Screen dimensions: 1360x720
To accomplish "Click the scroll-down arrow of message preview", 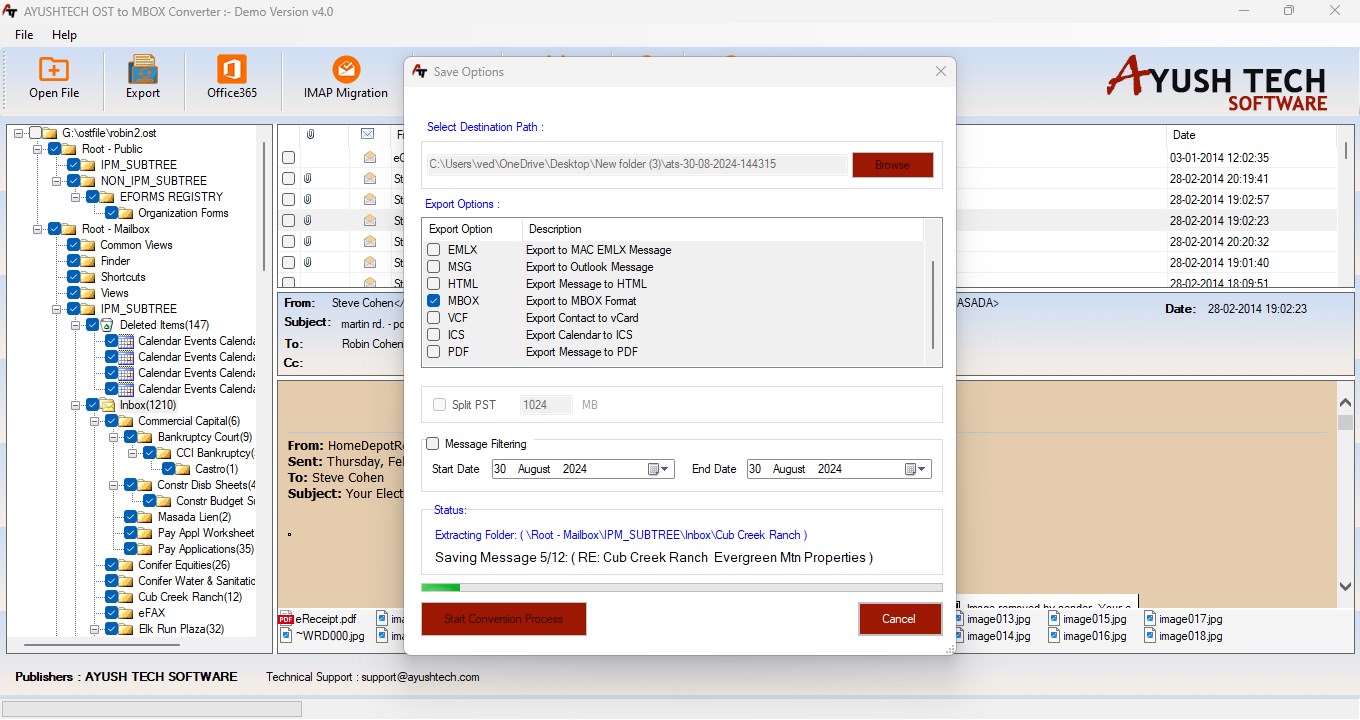I will click(x=1345, y=587).
